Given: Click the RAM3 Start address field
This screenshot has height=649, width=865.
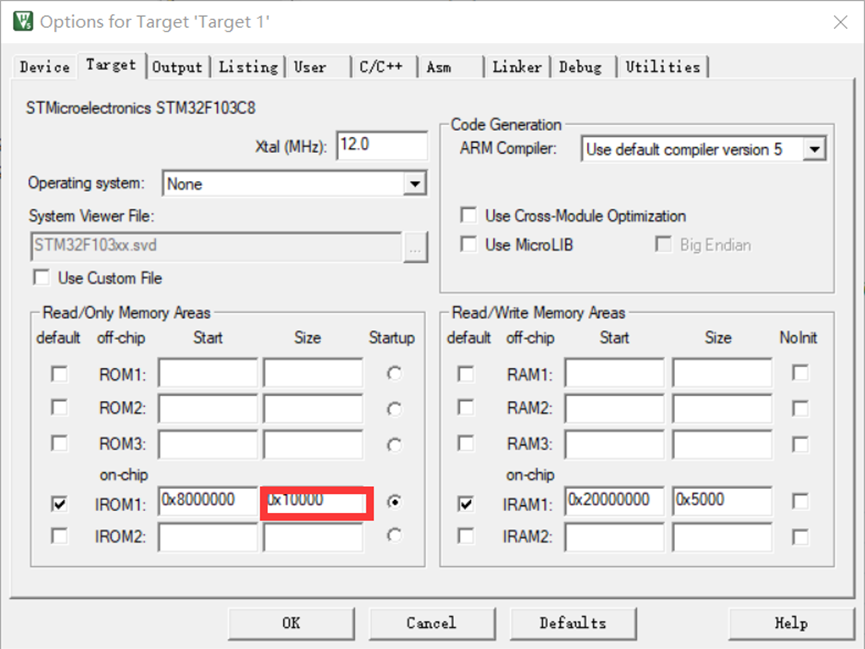Looking at the screenshot, I should [615, 444].
